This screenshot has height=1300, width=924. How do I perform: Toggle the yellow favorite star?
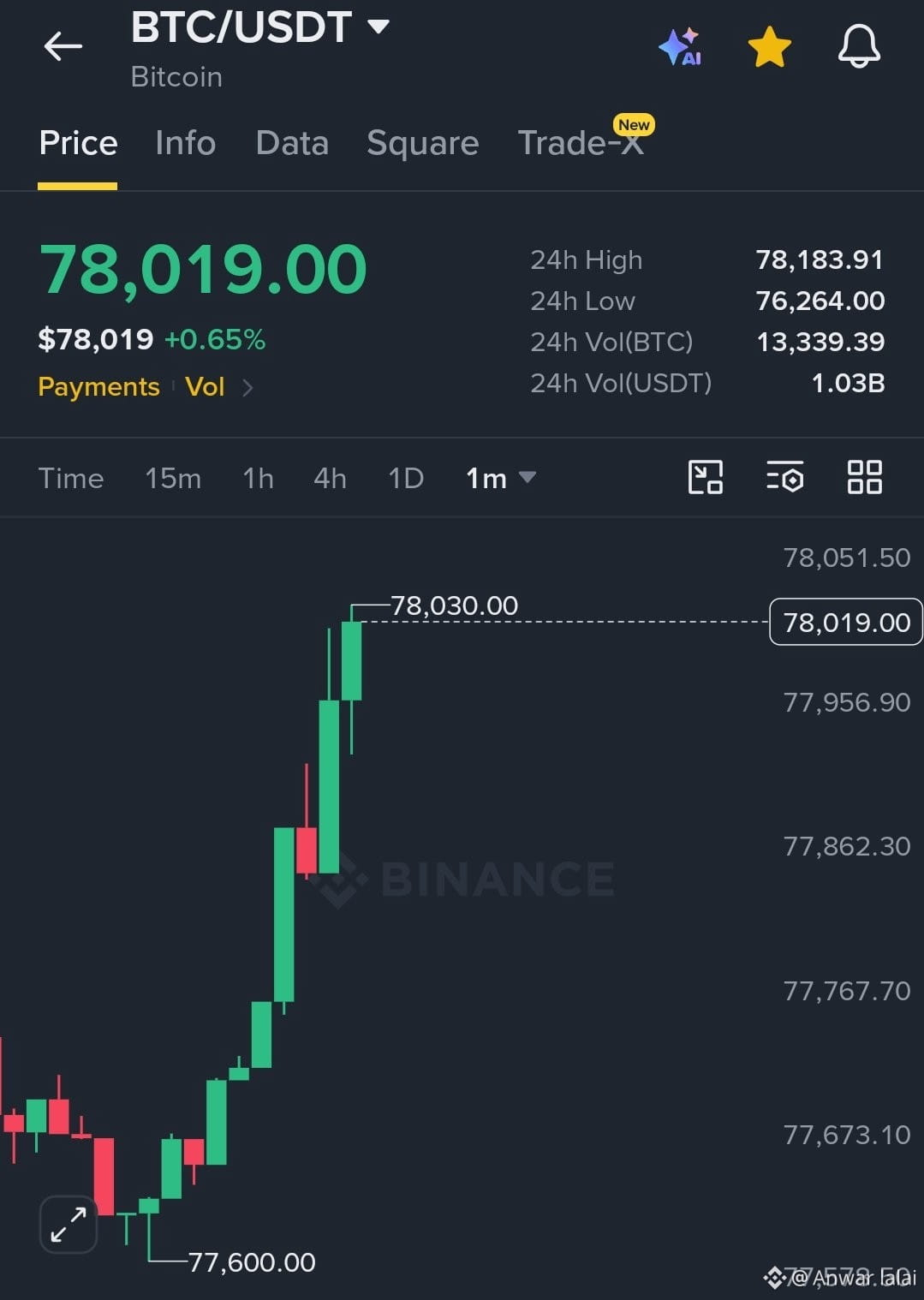tap(769, 46)
